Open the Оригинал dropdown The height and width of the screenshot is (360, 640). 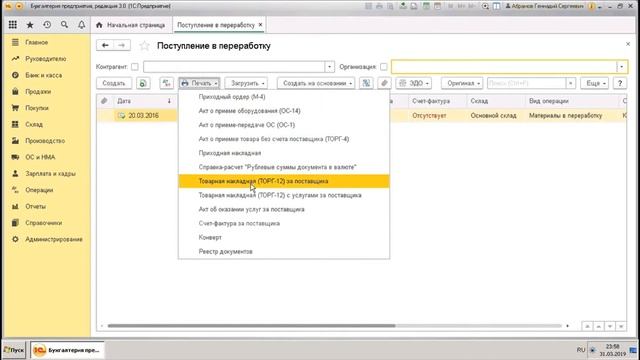pyautogui.click(x=462, y=83)
